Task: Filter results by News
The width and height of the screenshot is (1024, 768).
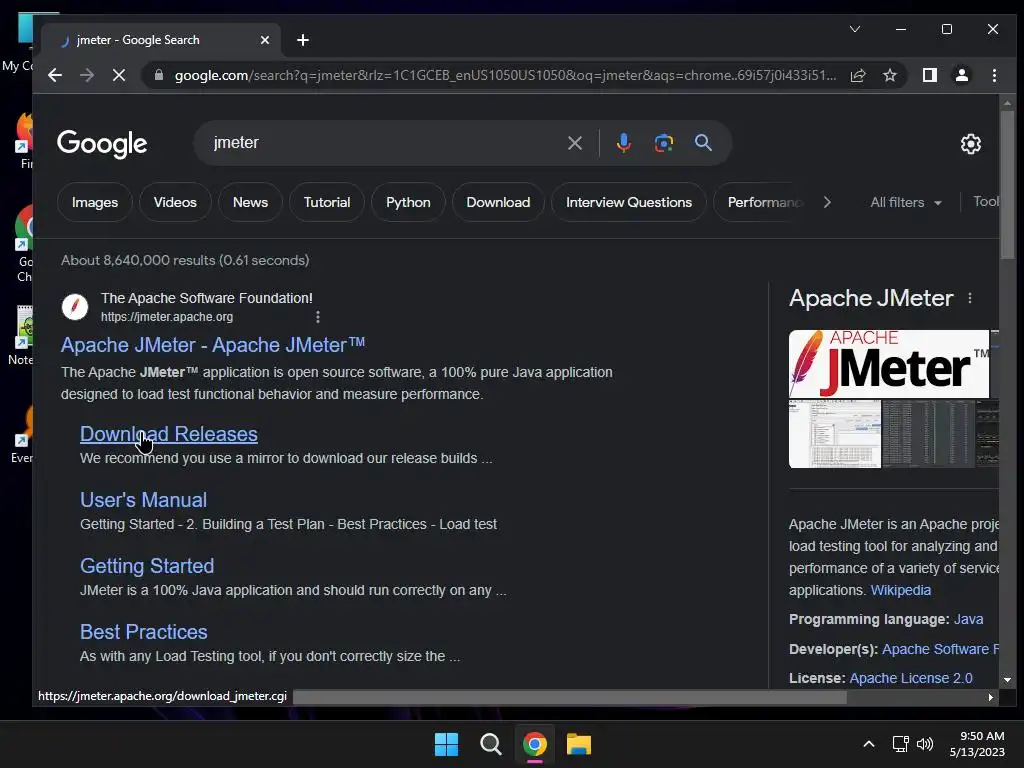Action: (250, 202)
